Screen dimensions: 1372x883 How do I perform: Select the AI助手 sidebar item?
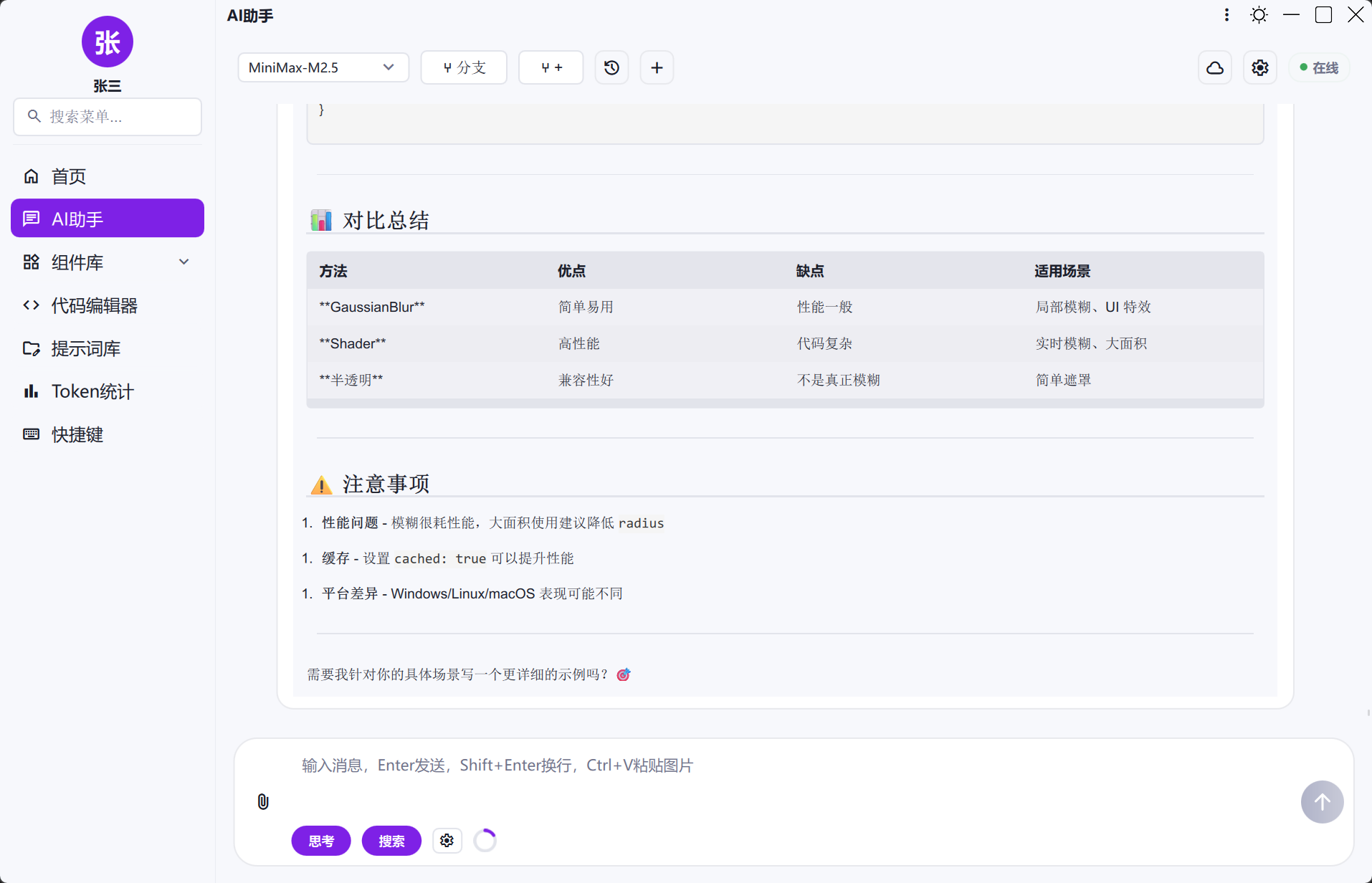108,219
